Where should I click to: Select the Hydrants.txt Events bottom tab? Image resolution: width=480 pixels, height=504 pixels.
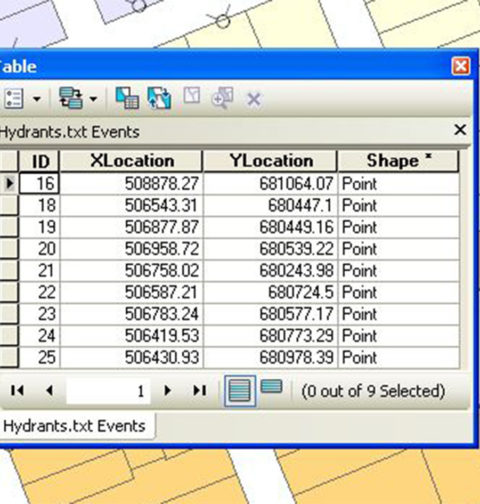coord(74,426)
